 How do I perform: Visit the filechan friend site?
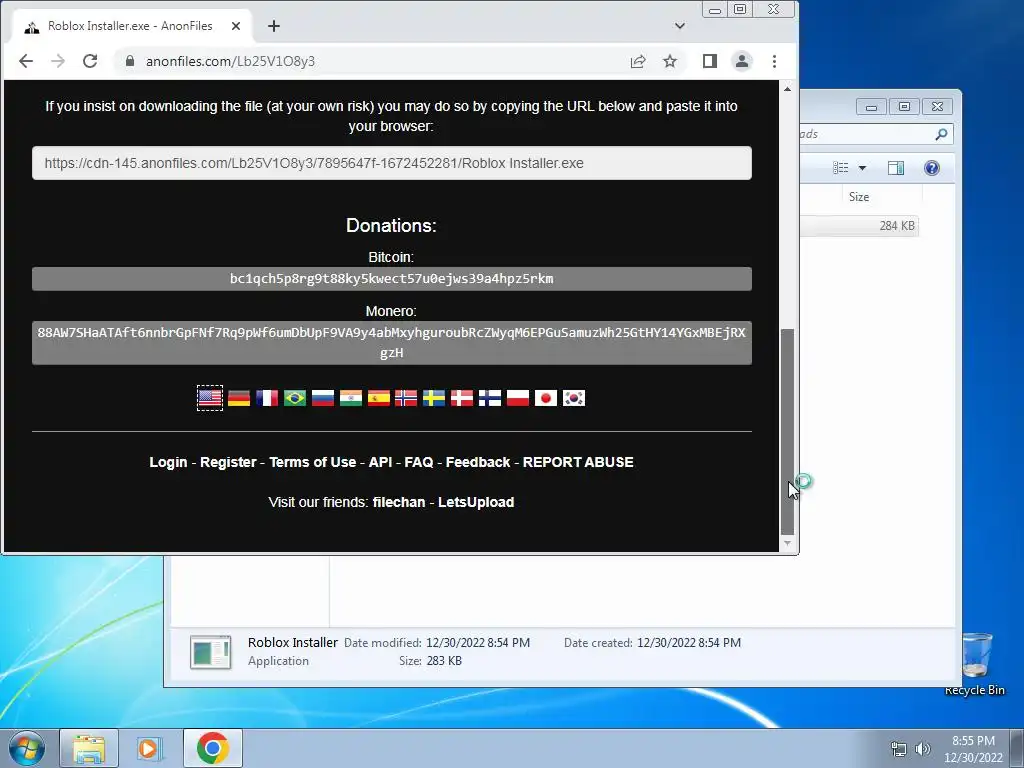coord(399,502)
